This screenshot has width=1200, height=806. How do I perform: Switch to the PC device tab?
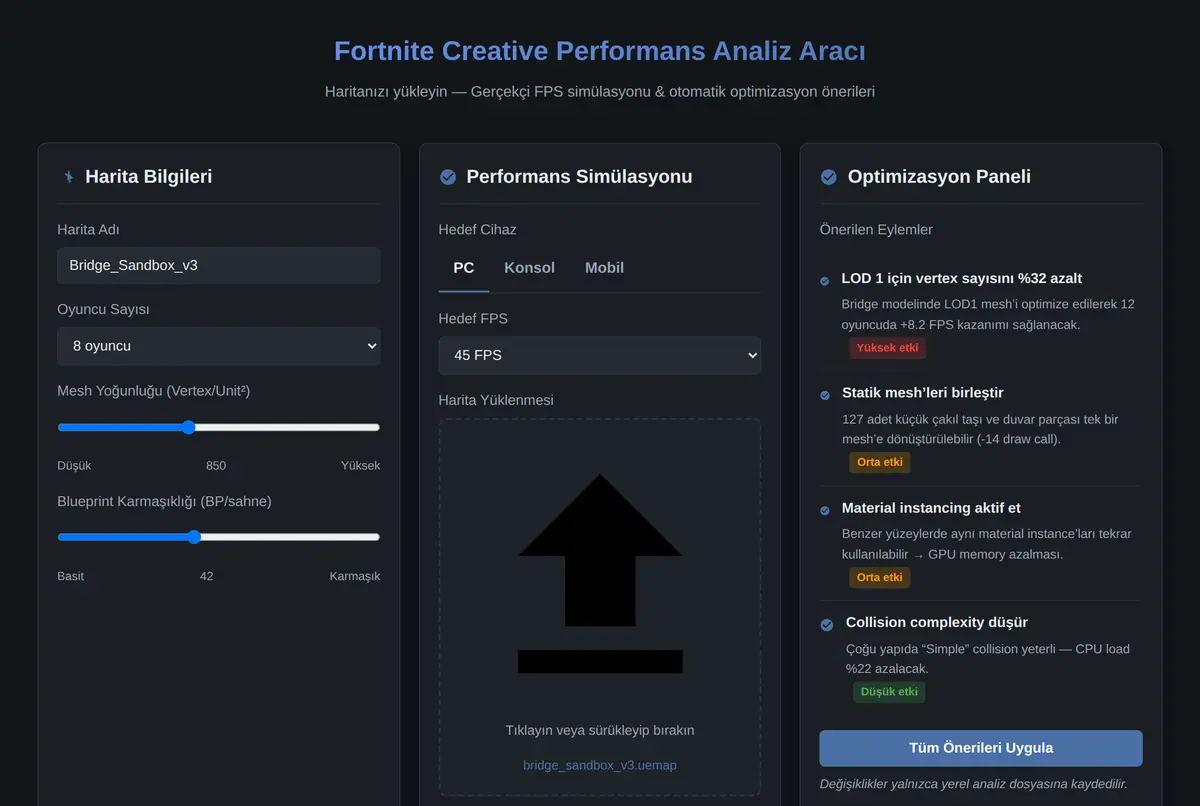click(464, 268)
